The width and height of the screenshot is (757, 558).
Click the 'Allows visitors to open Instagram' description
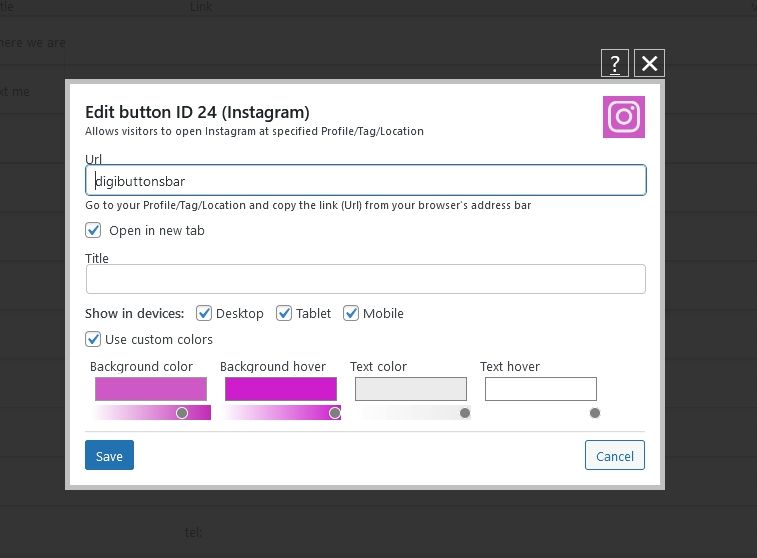[254, 132]
